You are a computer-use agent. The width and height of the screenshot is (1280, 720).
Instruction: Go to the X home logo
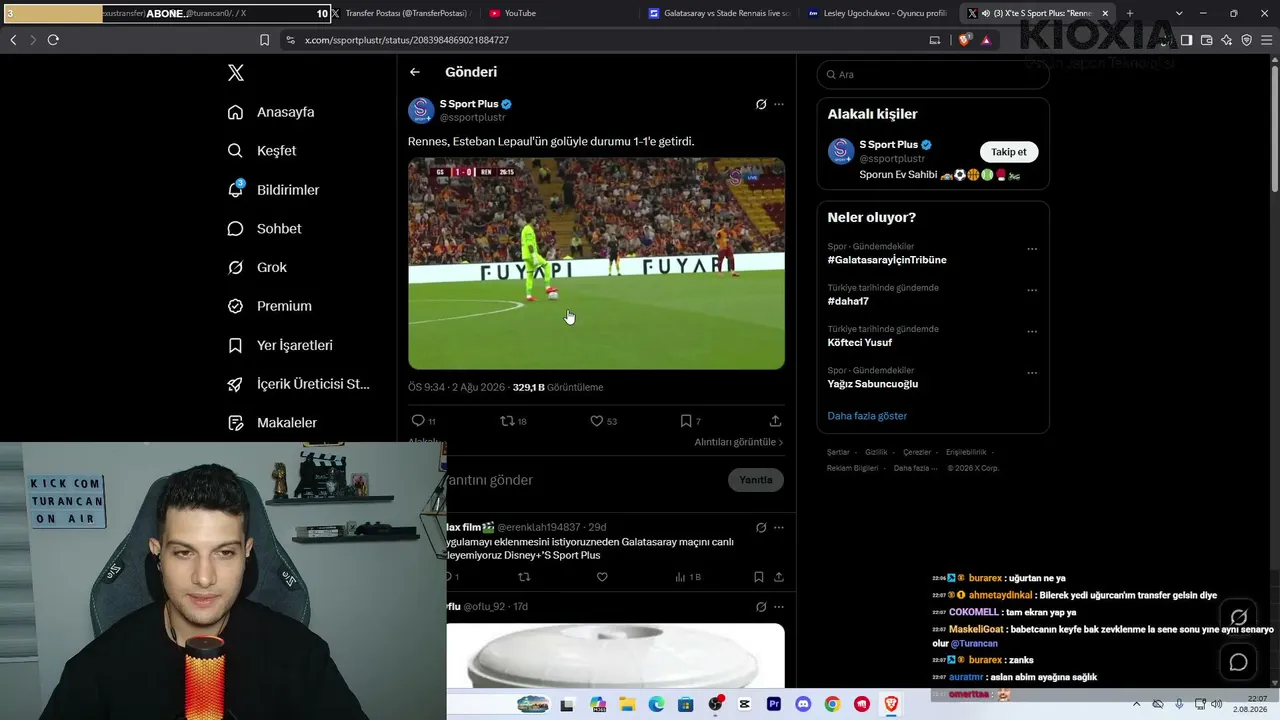click(x=236, y=73)
